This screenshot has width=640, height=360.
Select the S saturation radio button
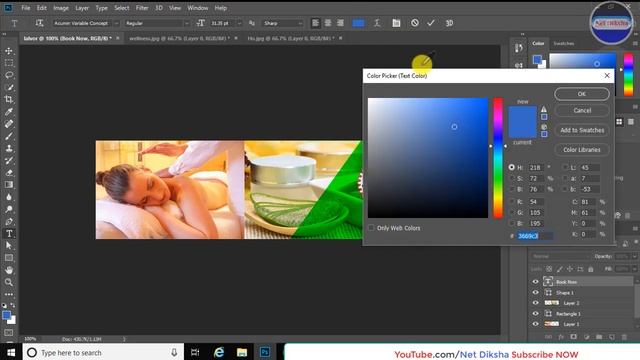[511, 178]
